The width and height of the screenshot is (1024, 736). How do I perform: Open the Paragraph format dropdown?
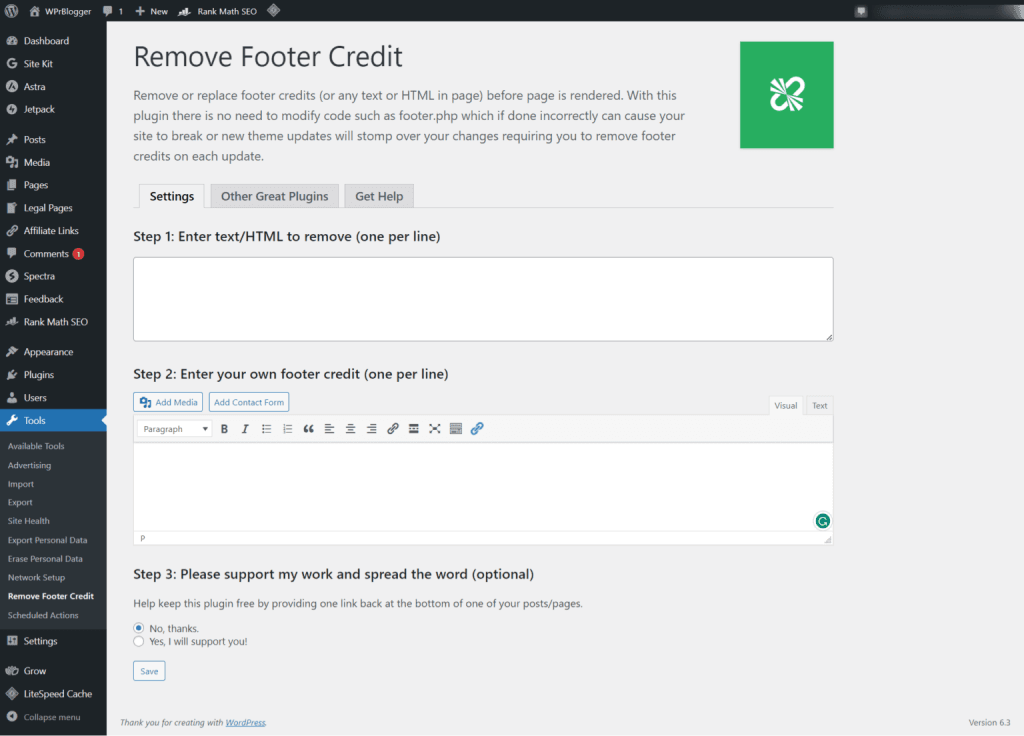click(174, 429)
